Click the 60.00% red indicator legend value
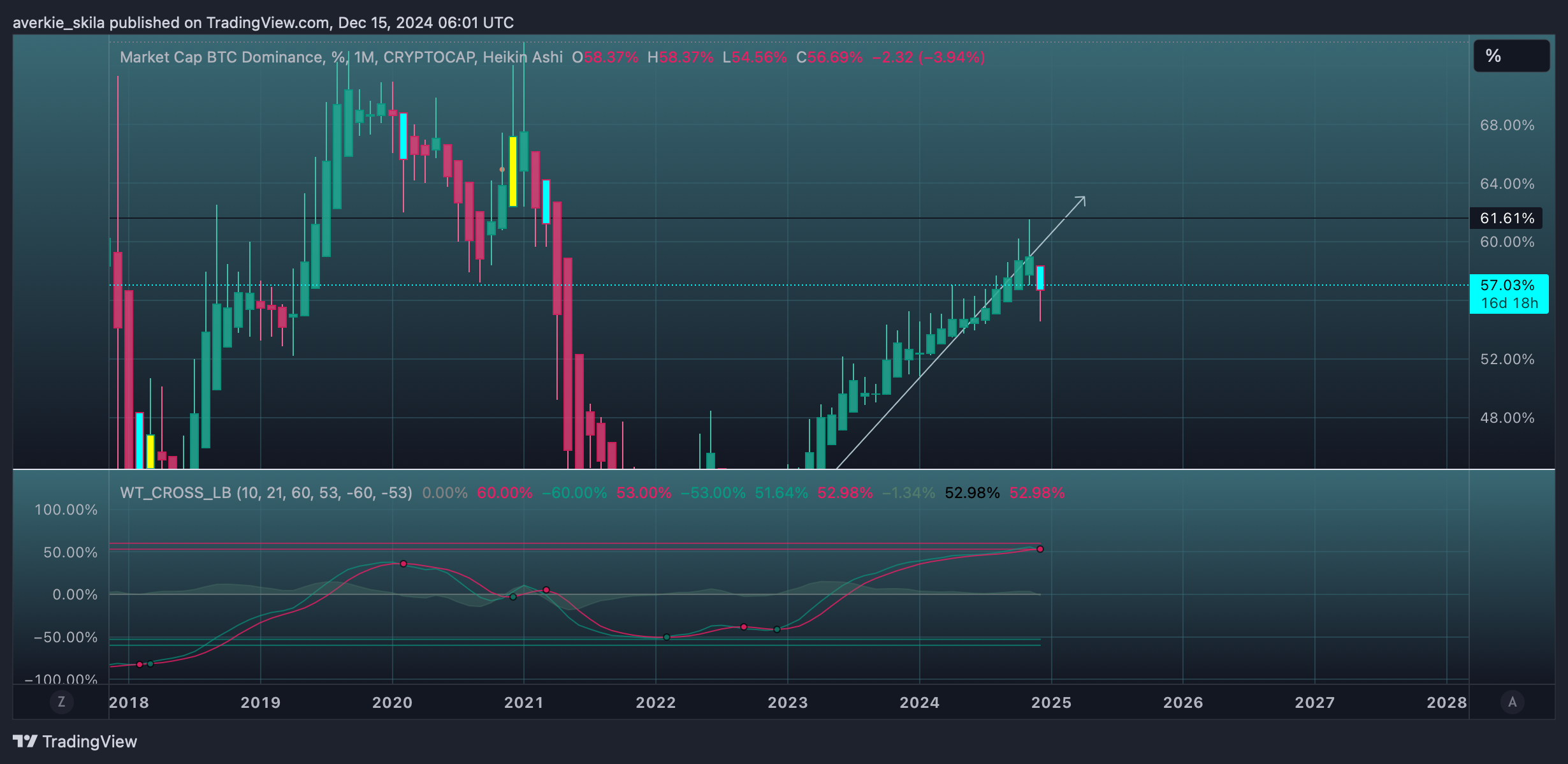The height and width of the screenshot is (764, 1568). pyautogui.click(x=505, y=493)
